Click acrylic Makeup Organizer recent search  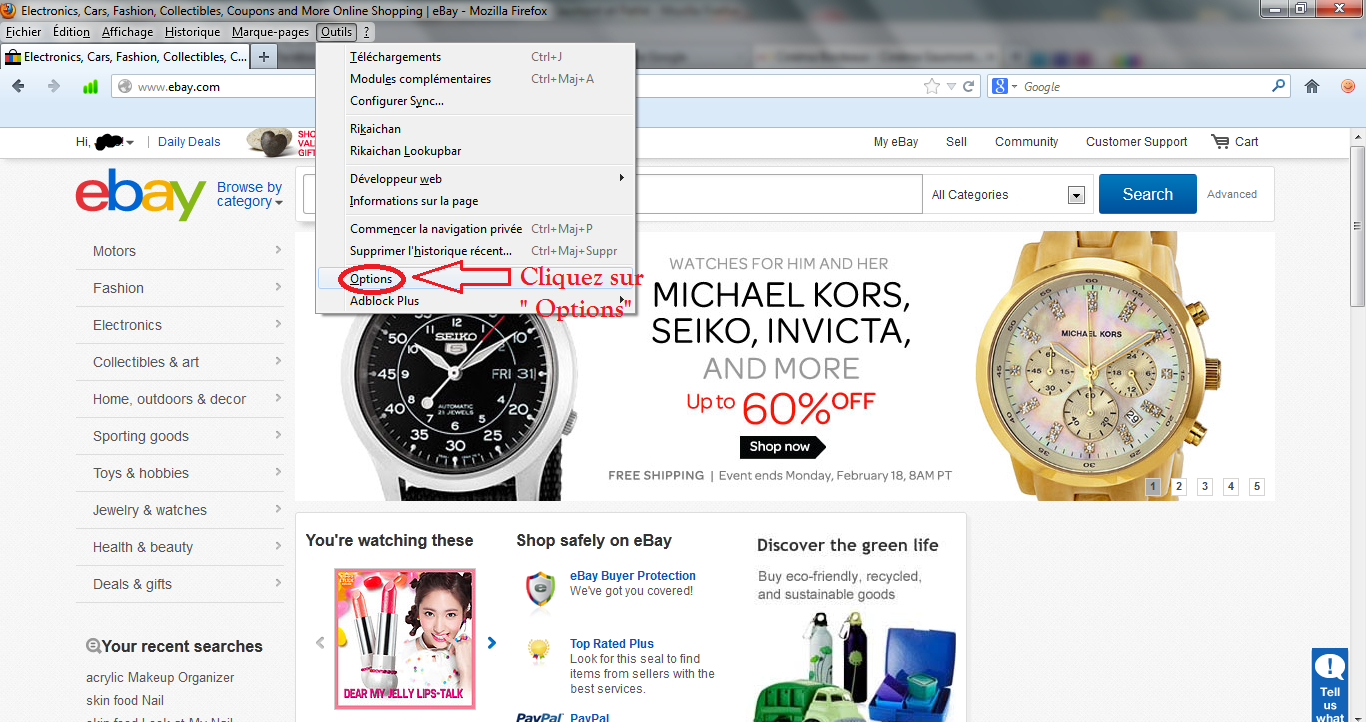click(160, 678)
